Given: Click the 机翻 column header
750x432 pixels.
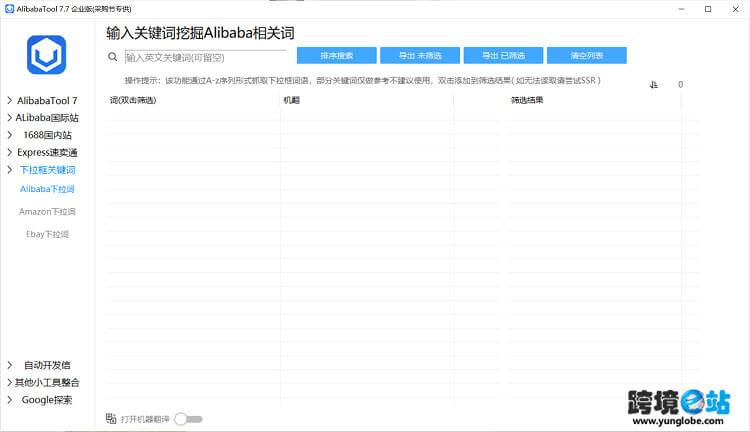Looking at the screenshot, I should coord(291,100).
